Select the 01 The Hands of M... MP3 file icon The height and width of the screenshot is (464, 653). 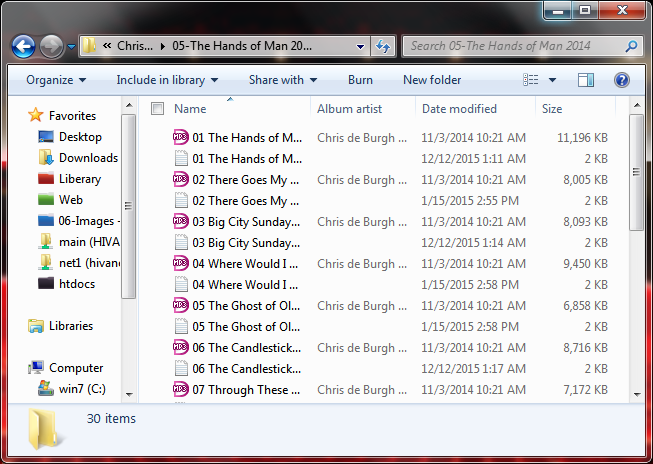point(181,138)
